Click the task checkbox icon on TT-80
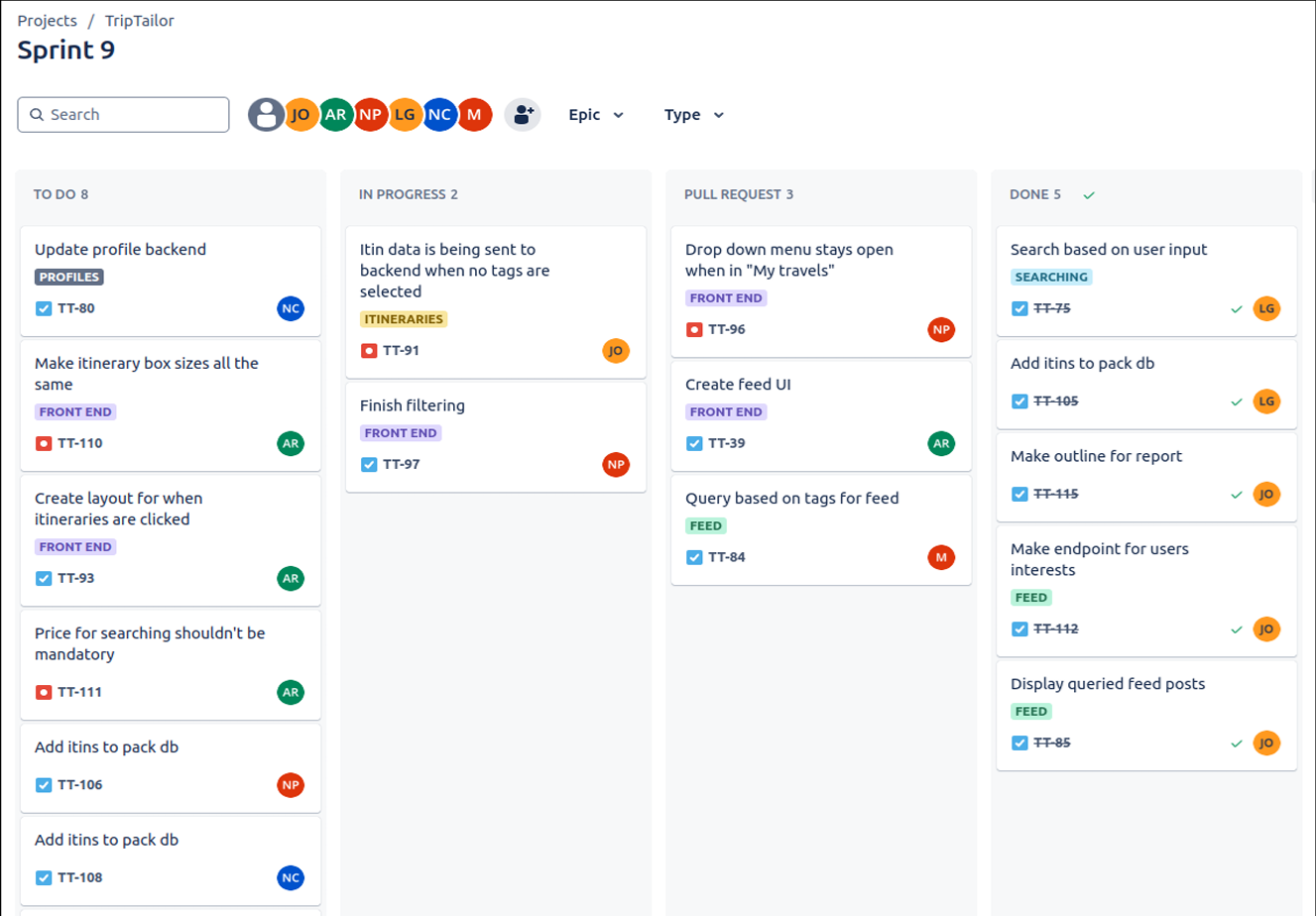The height and width of the screenshot is (916, 1316). [x=44, y=308]
